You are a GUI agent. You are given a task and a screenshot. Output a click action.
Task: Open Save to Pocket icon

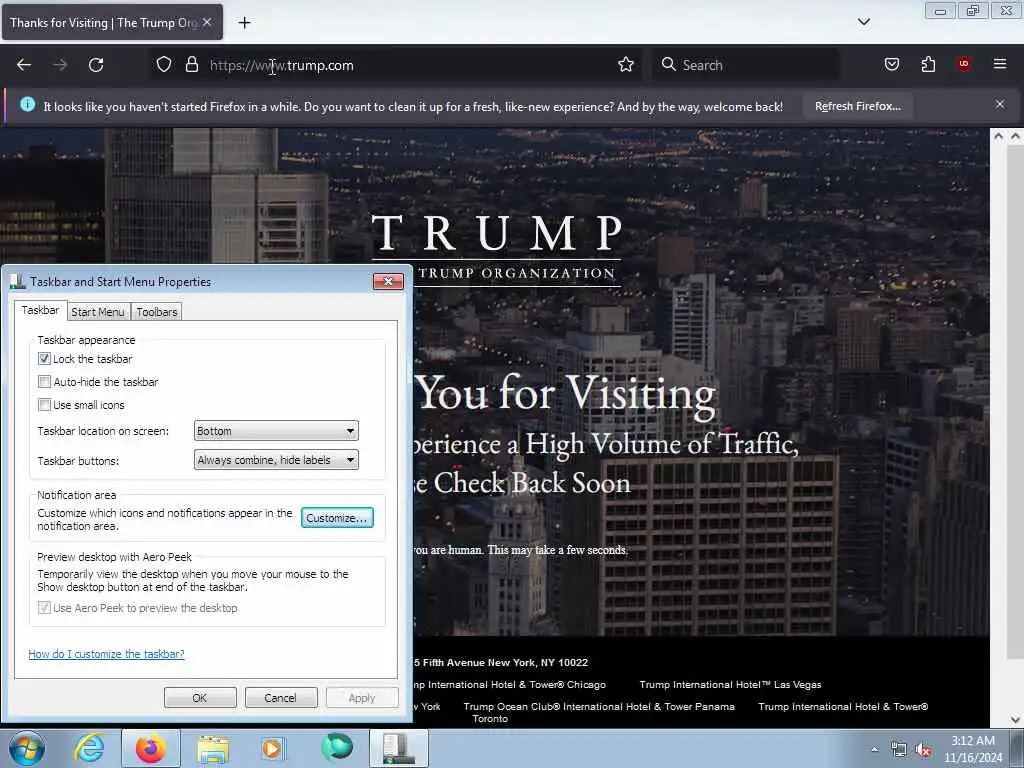coord(891,64)
